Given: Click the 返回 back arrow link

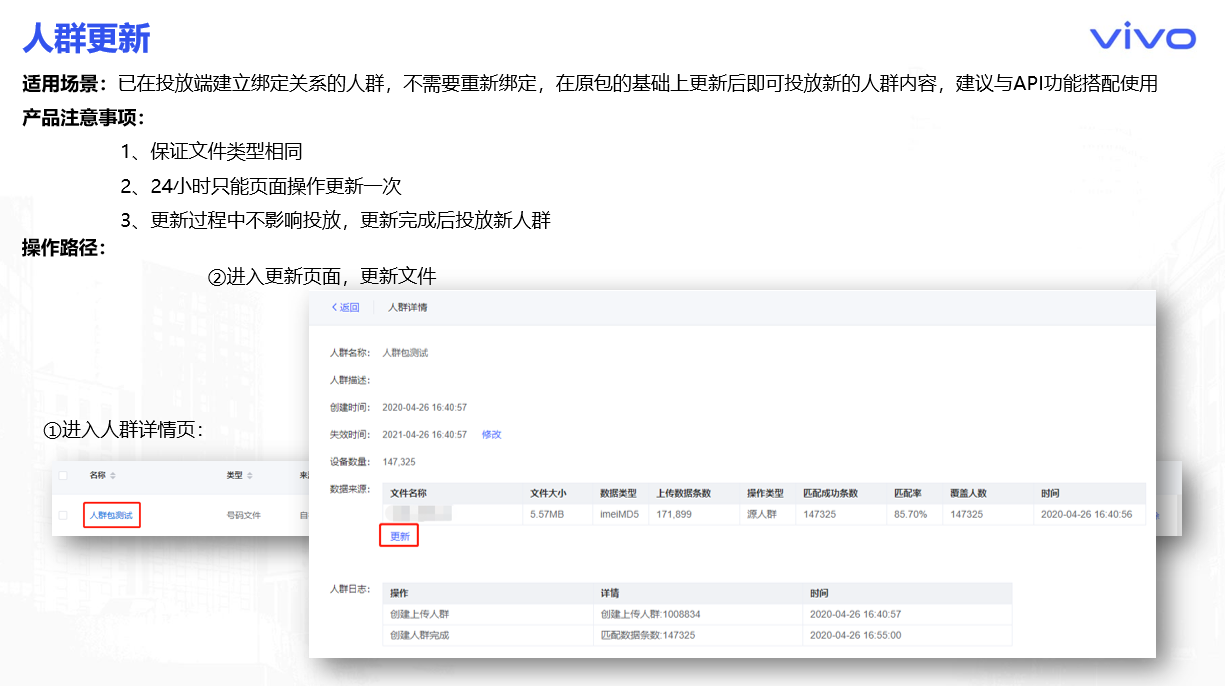Looking at the screenshot, I should [345, 307].
